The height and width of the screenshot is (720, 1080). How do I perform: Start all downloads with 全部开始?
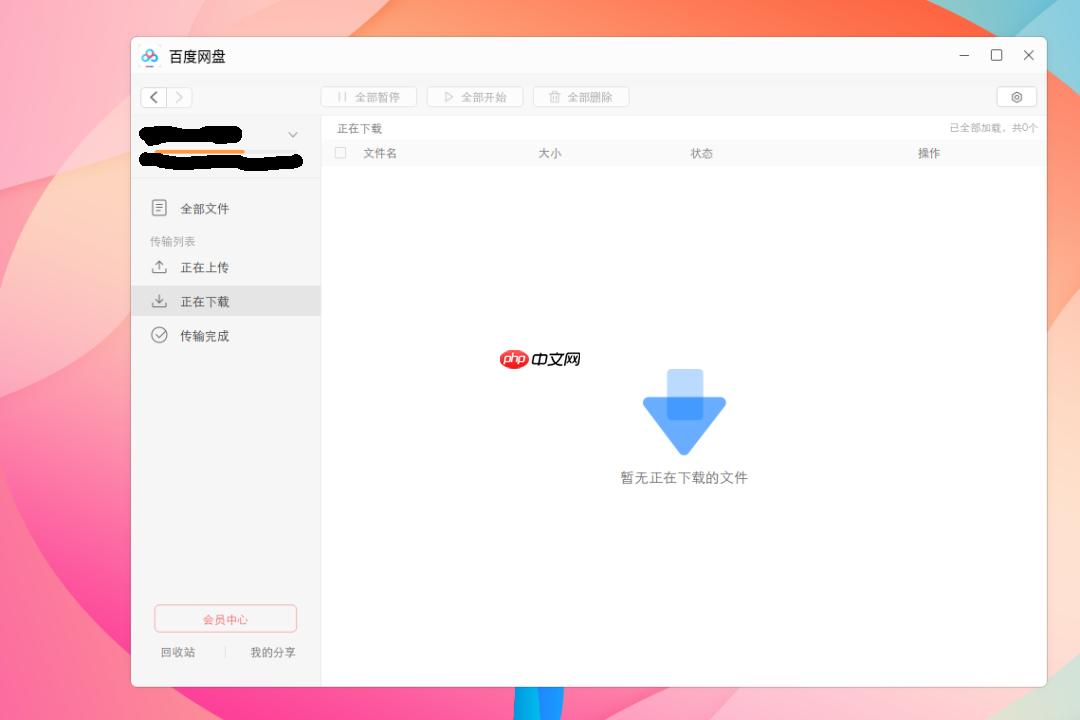point(474,96)
